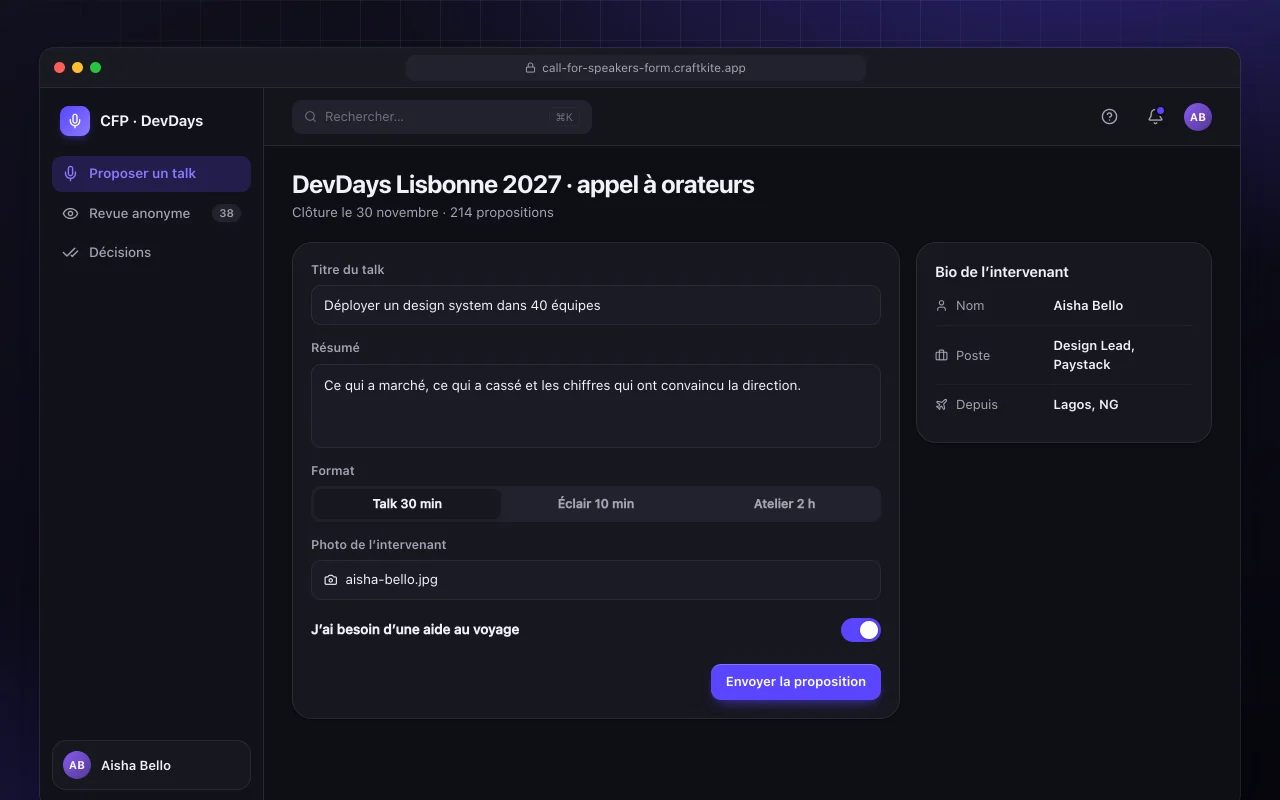Click the J'ai besoin d'une aide au voyage label
This screenshot has height=800, width=1280.
pos(415,630)
